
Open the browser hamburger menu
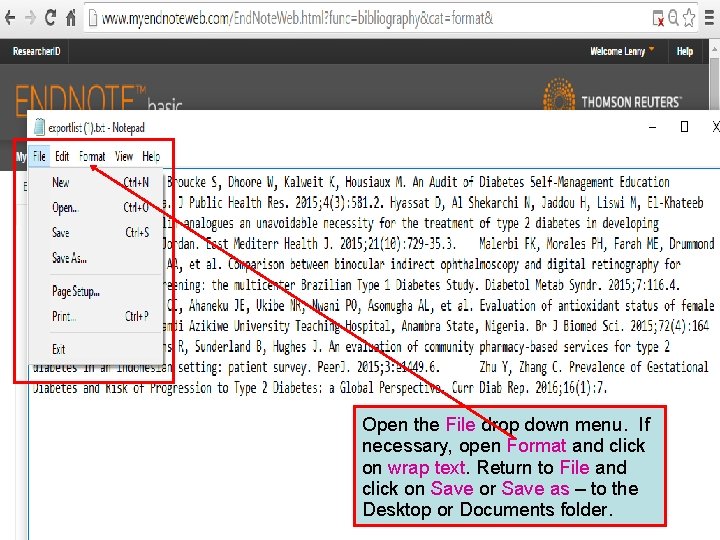[x=709, y=18]
